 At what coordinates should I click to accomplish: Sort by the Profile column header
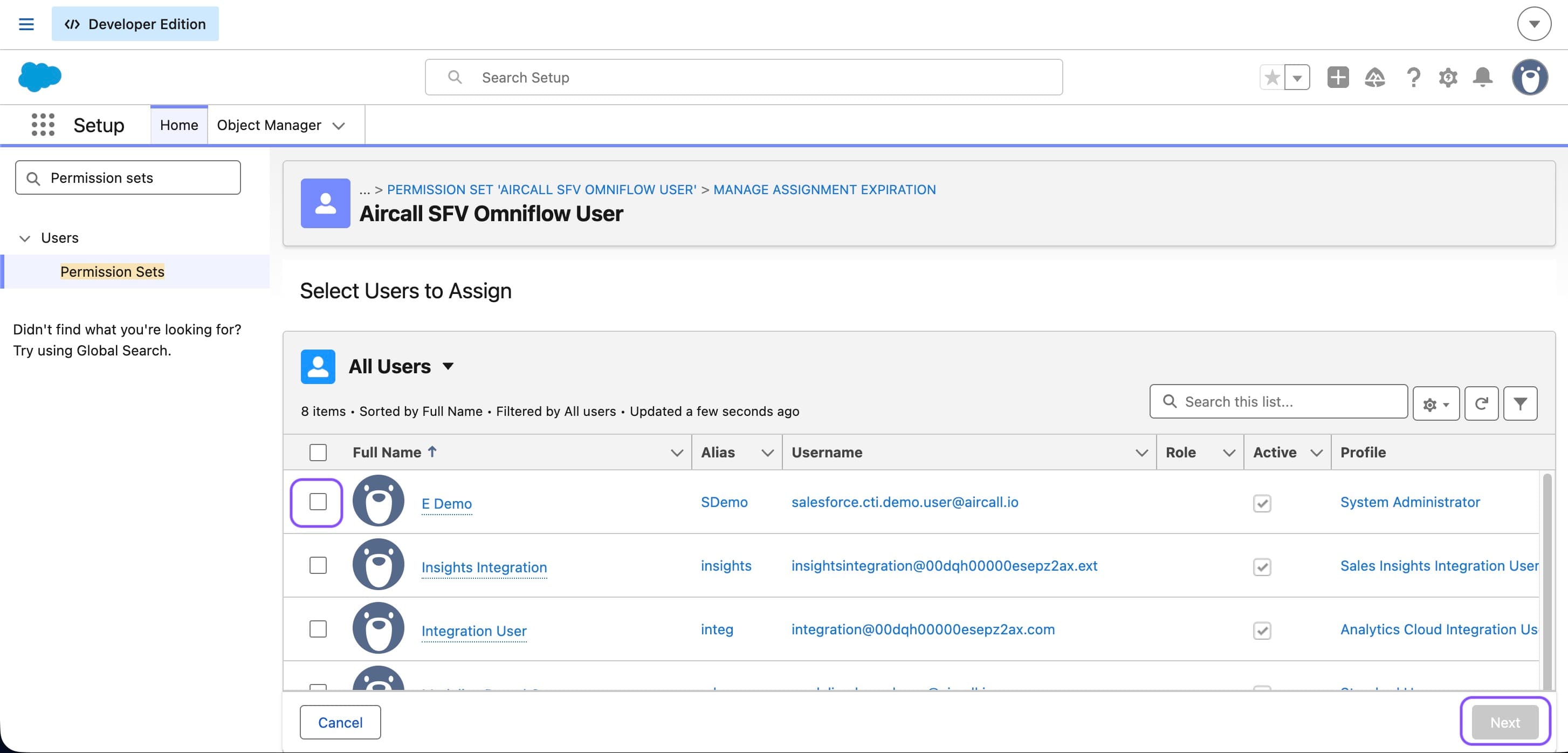tap(1363, 453)
